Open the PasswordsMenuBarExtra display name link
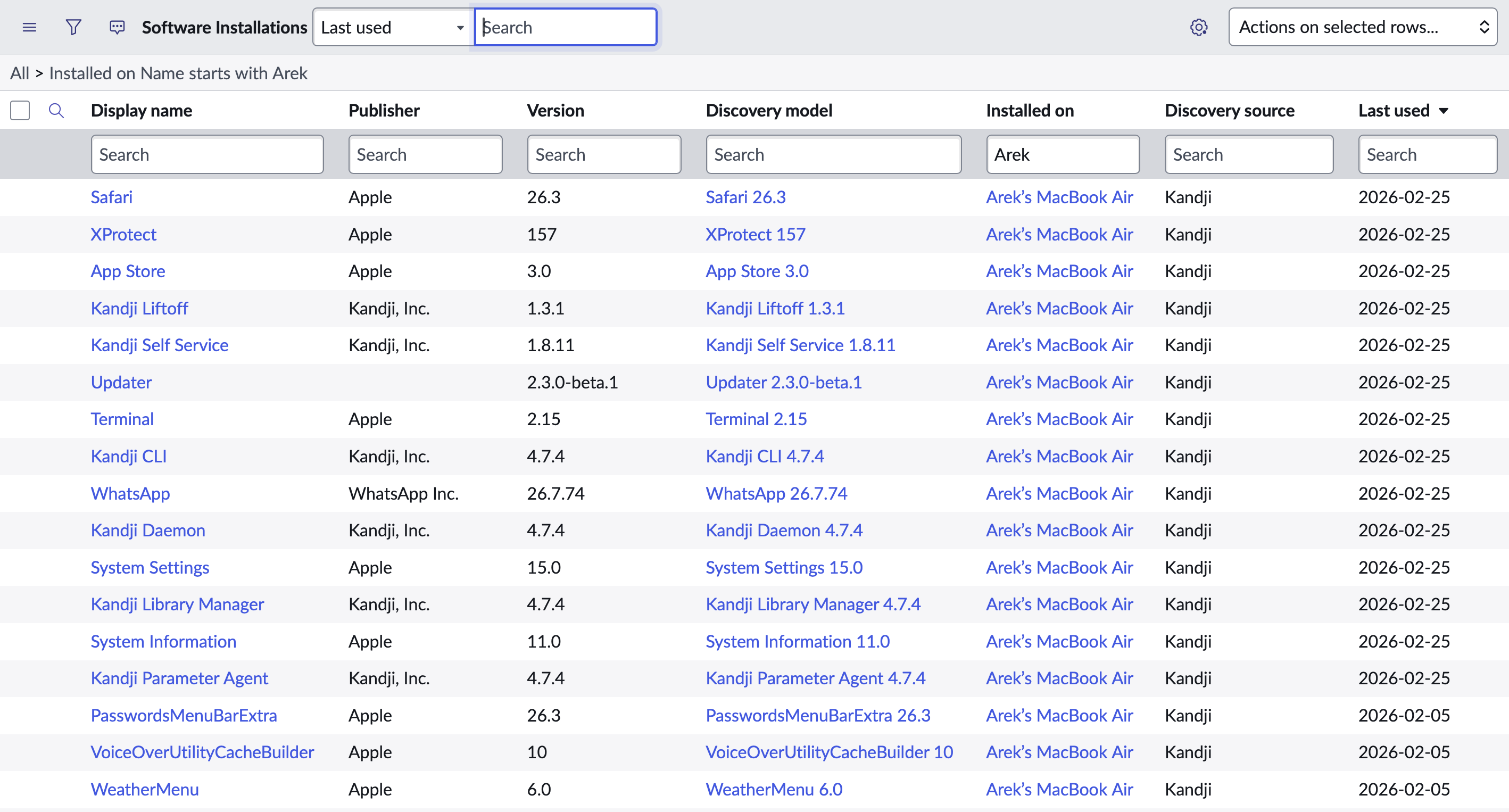This screenshot has height=812, width=1509. click(184, 715)
